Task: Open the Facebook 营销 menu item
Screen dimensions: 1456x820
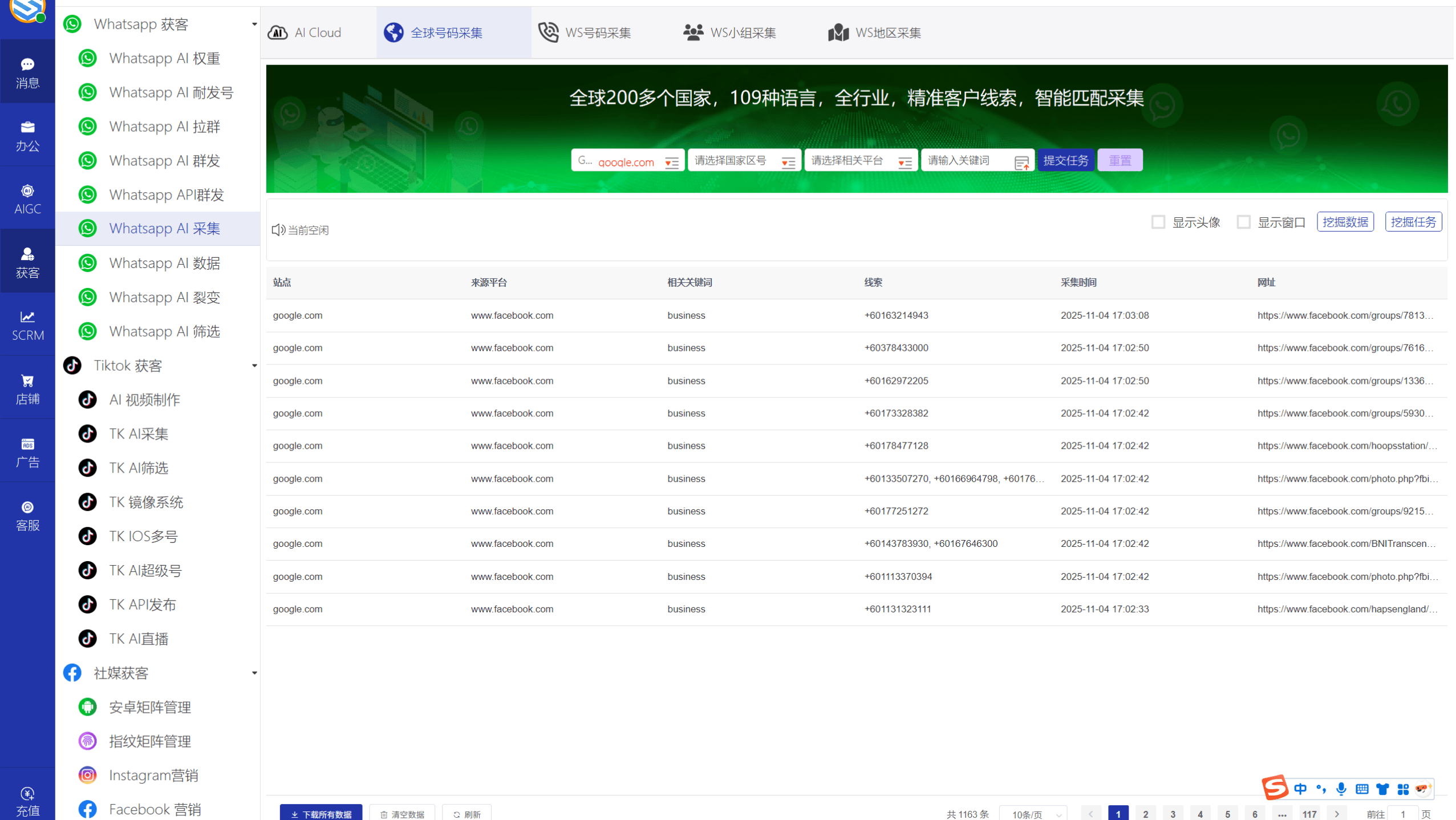Action: tap(154, 809)
